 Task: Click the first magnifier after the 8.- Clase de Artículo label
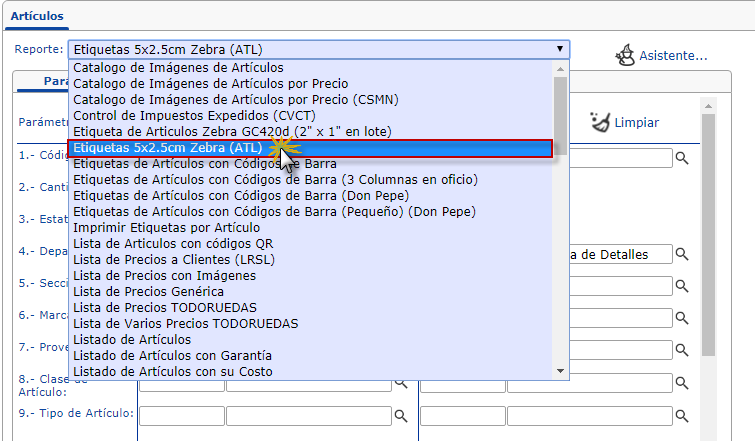coord(401,383)
